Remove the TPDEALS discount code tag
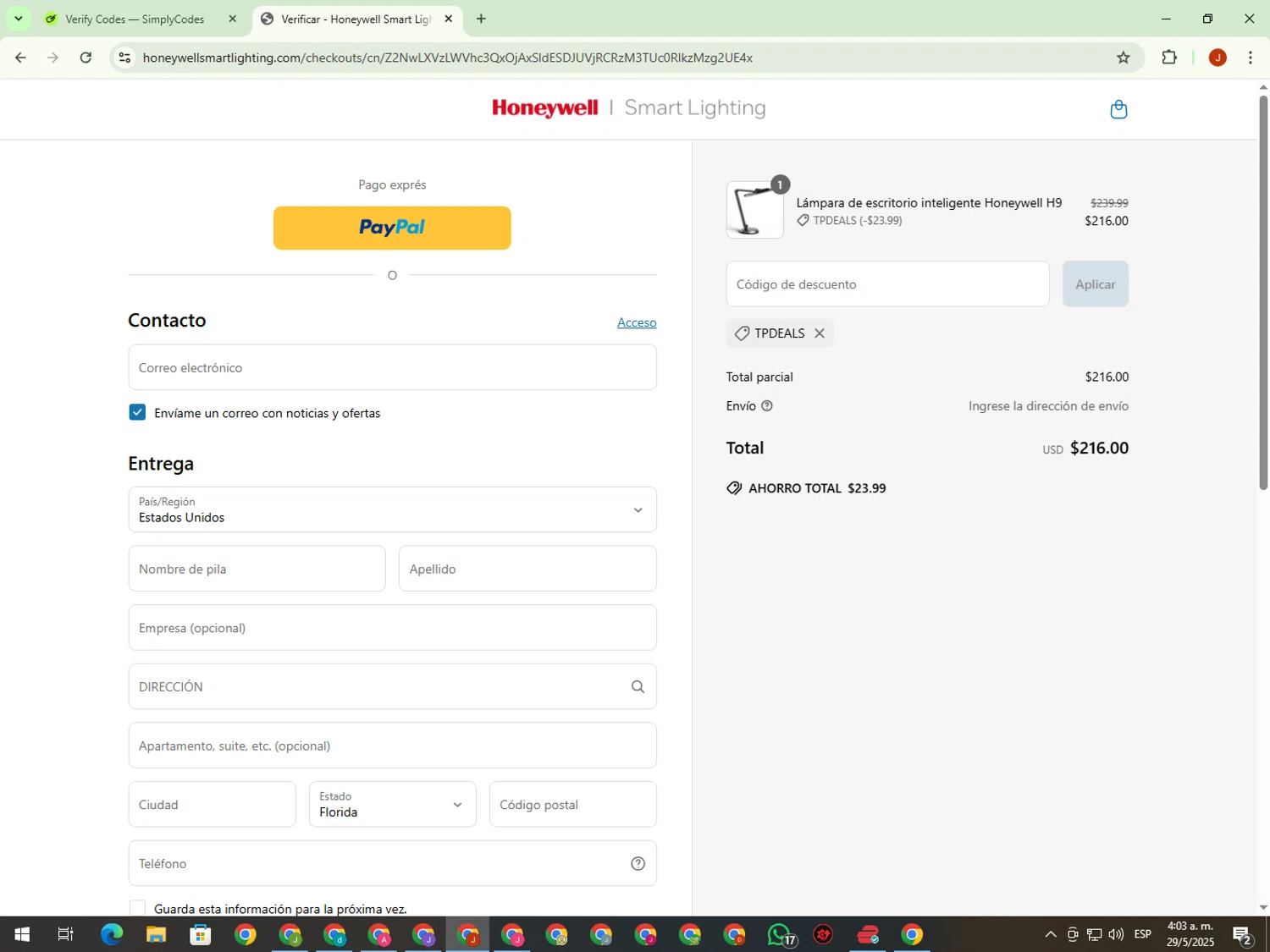The image size is (1270, 952). 819,333
